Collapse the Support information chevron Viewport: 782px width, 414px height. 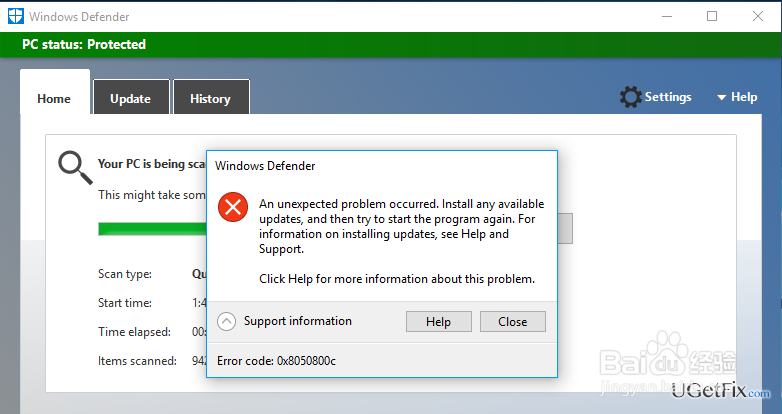(x=227, y=322)
